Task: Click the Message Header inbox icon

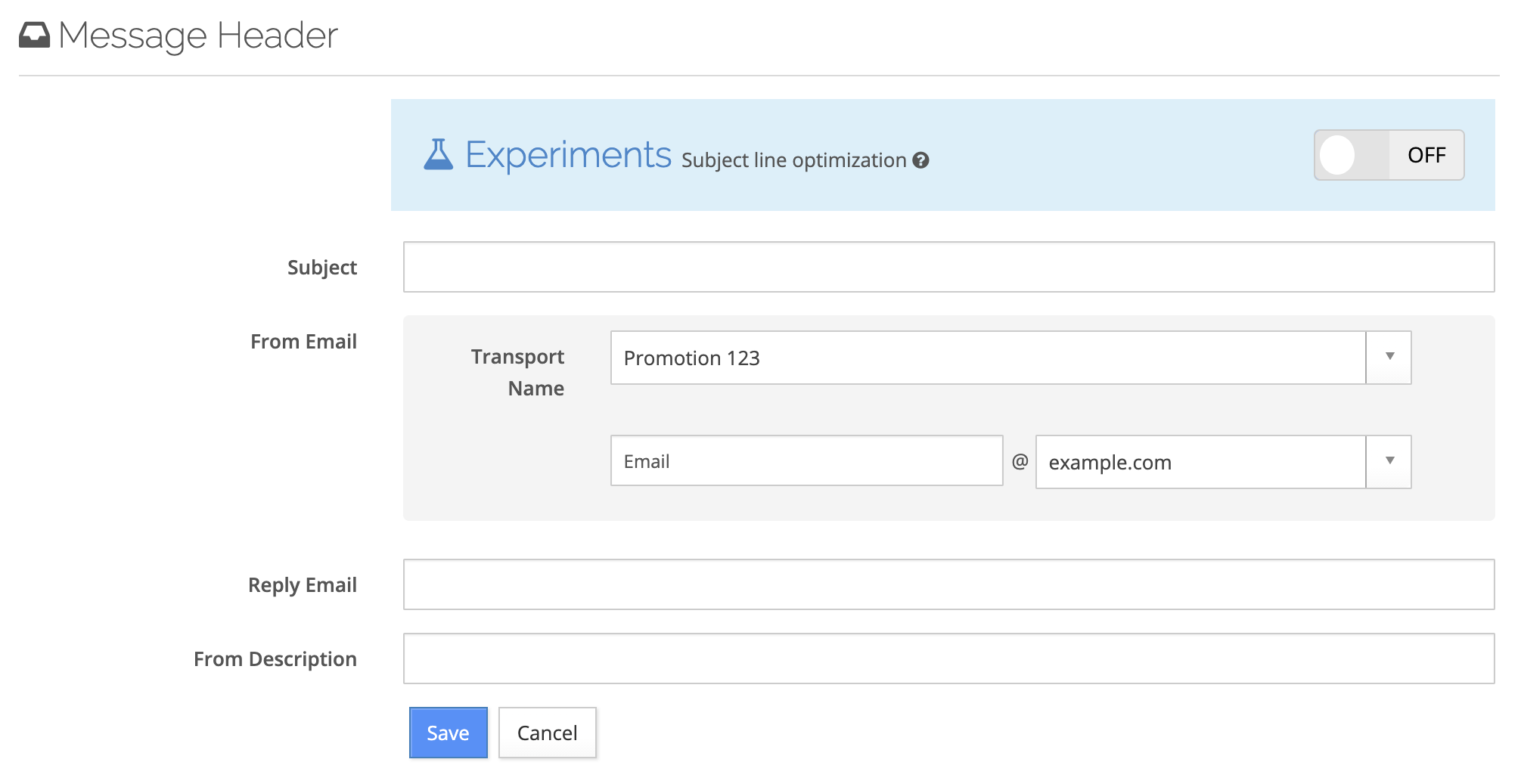Action: pos(34,35)
